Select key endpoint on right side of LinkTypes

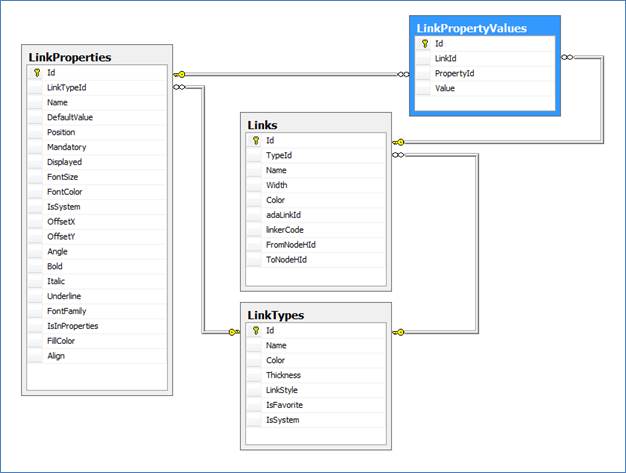click(x=398, y=332)
